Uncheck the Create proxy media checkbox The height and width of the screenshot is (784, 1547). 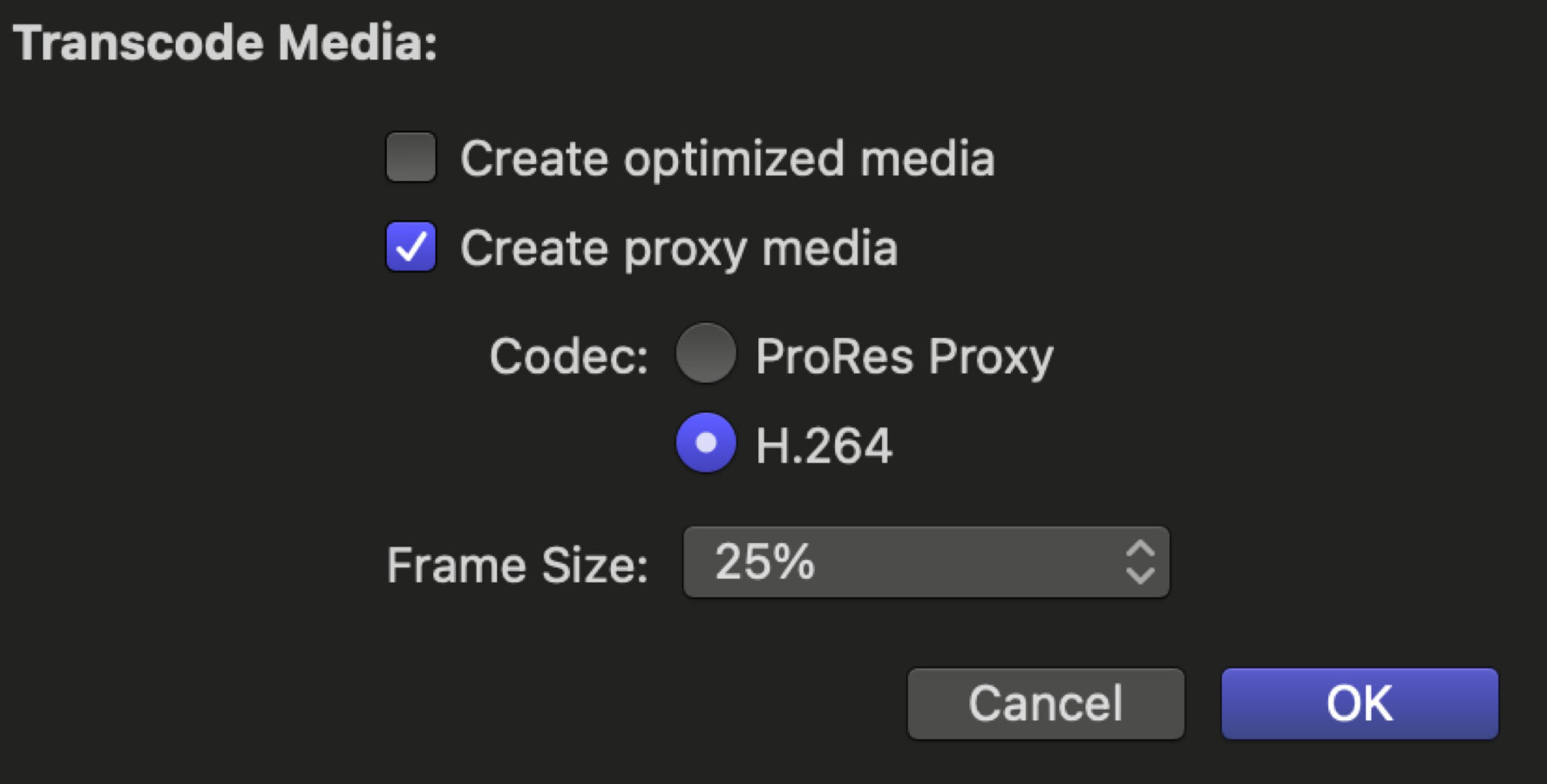[x=411, y=246]
